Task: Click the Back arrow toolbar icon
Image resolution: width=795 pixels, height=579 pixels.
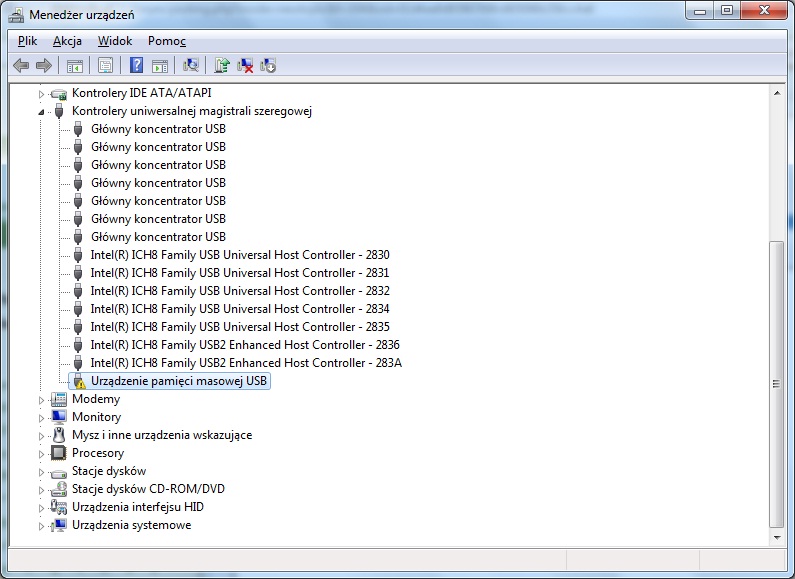Action: 21,65
